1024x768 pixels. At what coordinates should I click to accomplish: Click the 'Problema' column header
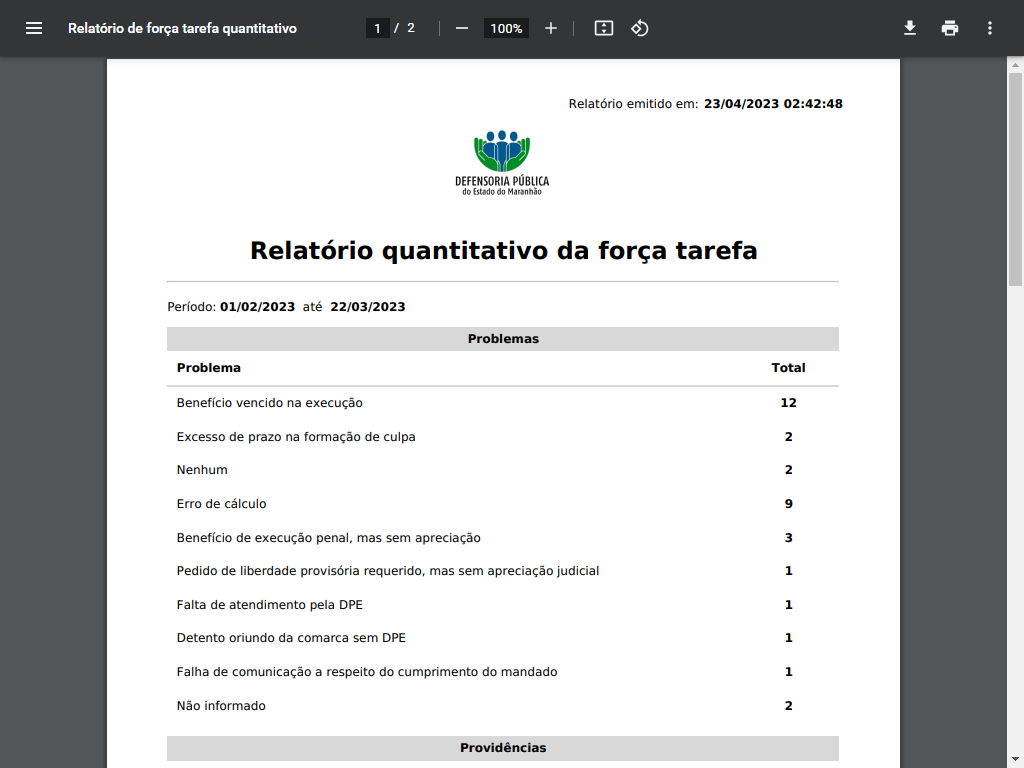(208, 368)
